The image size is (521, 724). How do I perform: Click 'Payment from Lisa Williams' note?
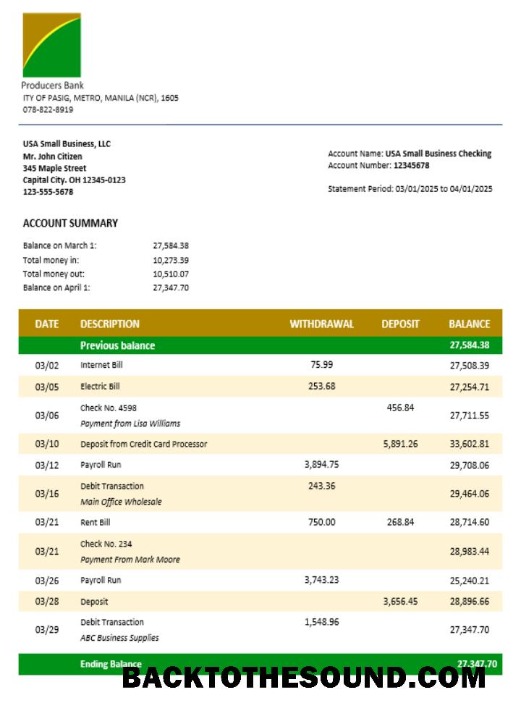pyautogui.click(x=130, y=424)
